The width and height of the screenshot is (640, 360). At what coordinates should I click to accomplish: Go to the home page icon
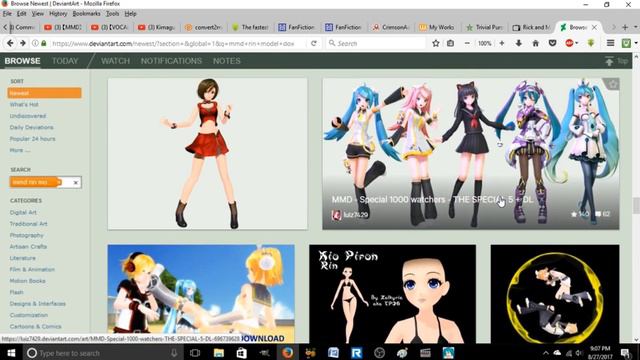pyautogui.click(x=536, y=43)
